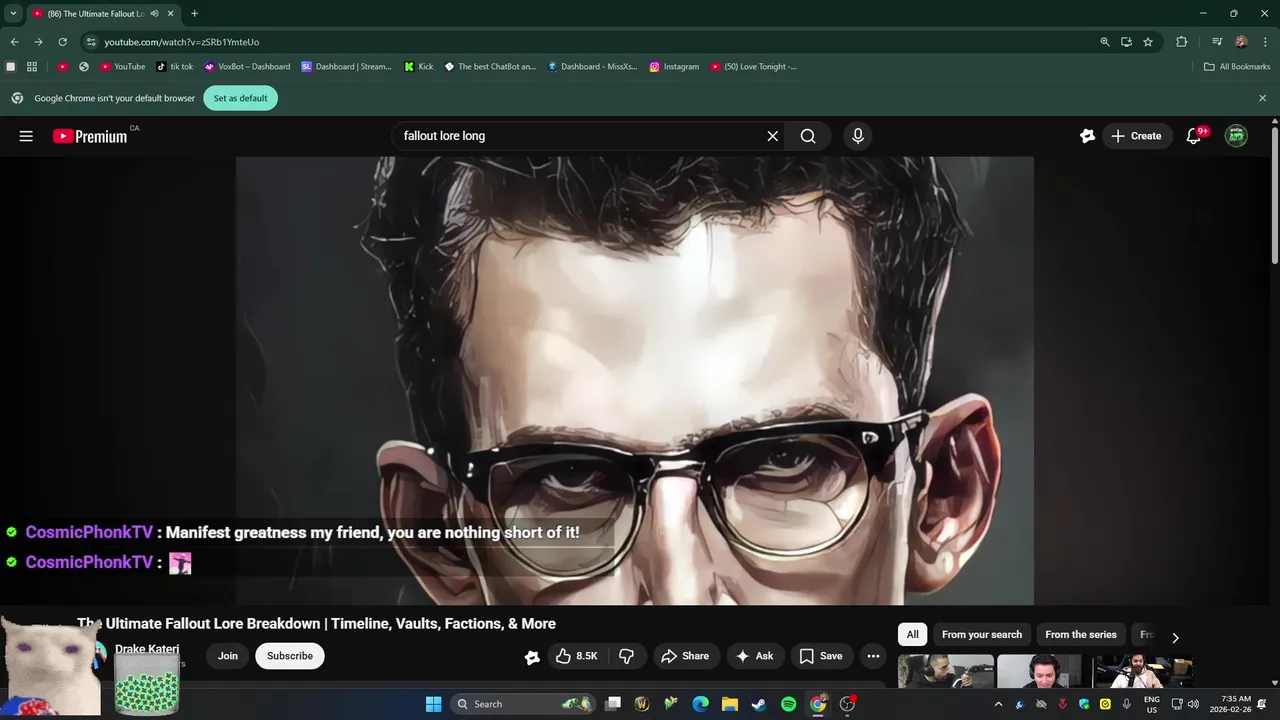Viewport: 1280px width, 720px height.
Task: Open the Kick bookmark
Action: click(419, 67)
